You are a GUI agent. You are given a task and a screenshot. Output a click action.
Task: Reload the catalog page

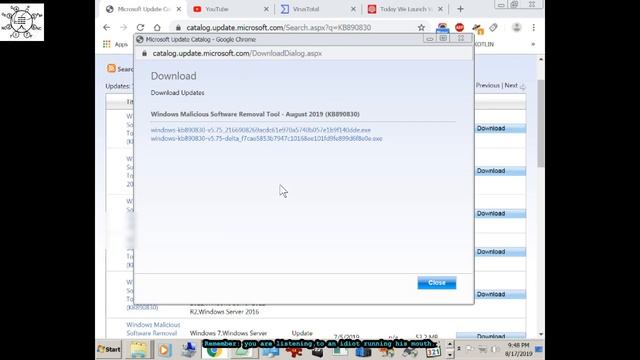tap(140, 27)
